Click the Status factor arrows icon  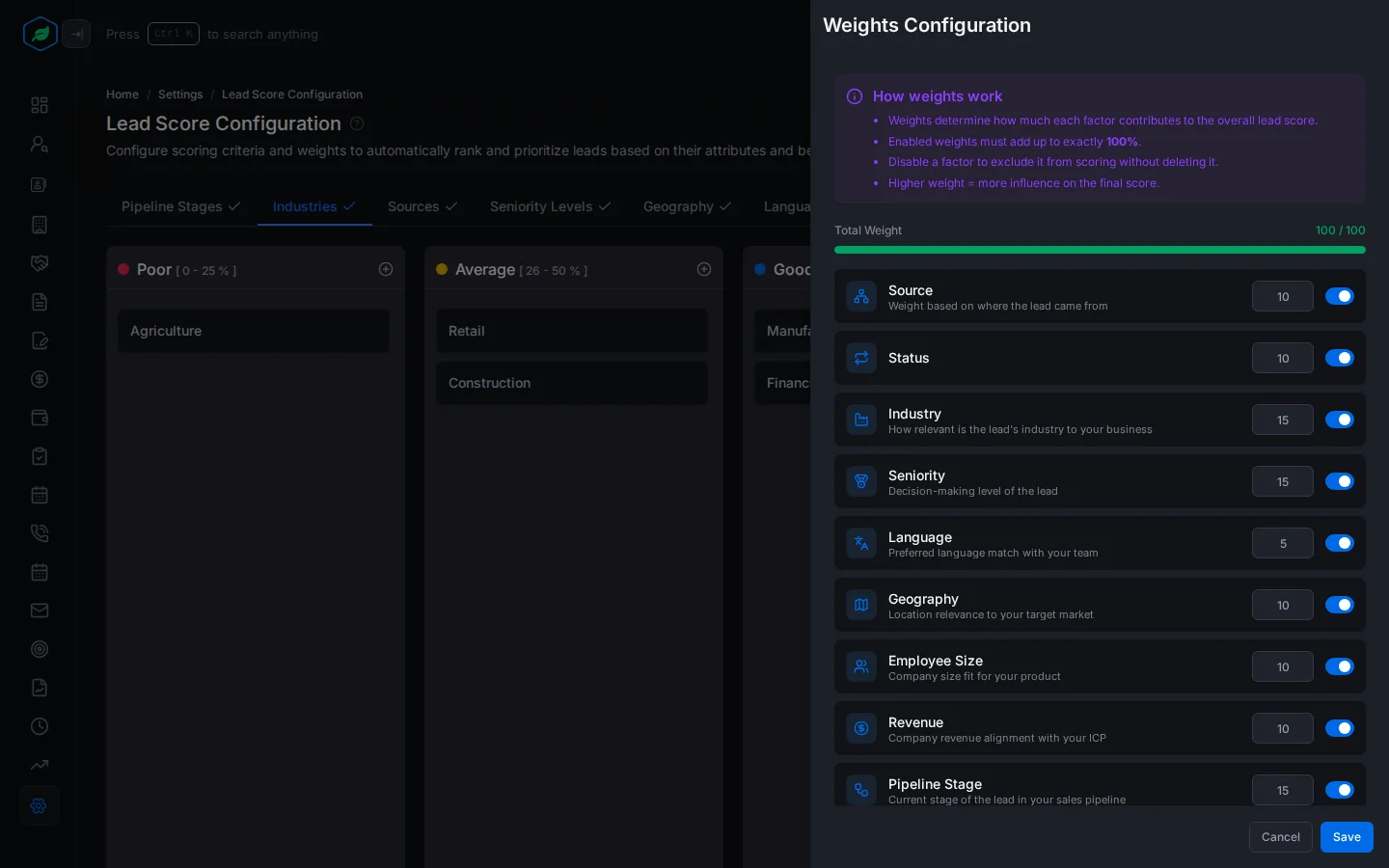coord(861,358)
